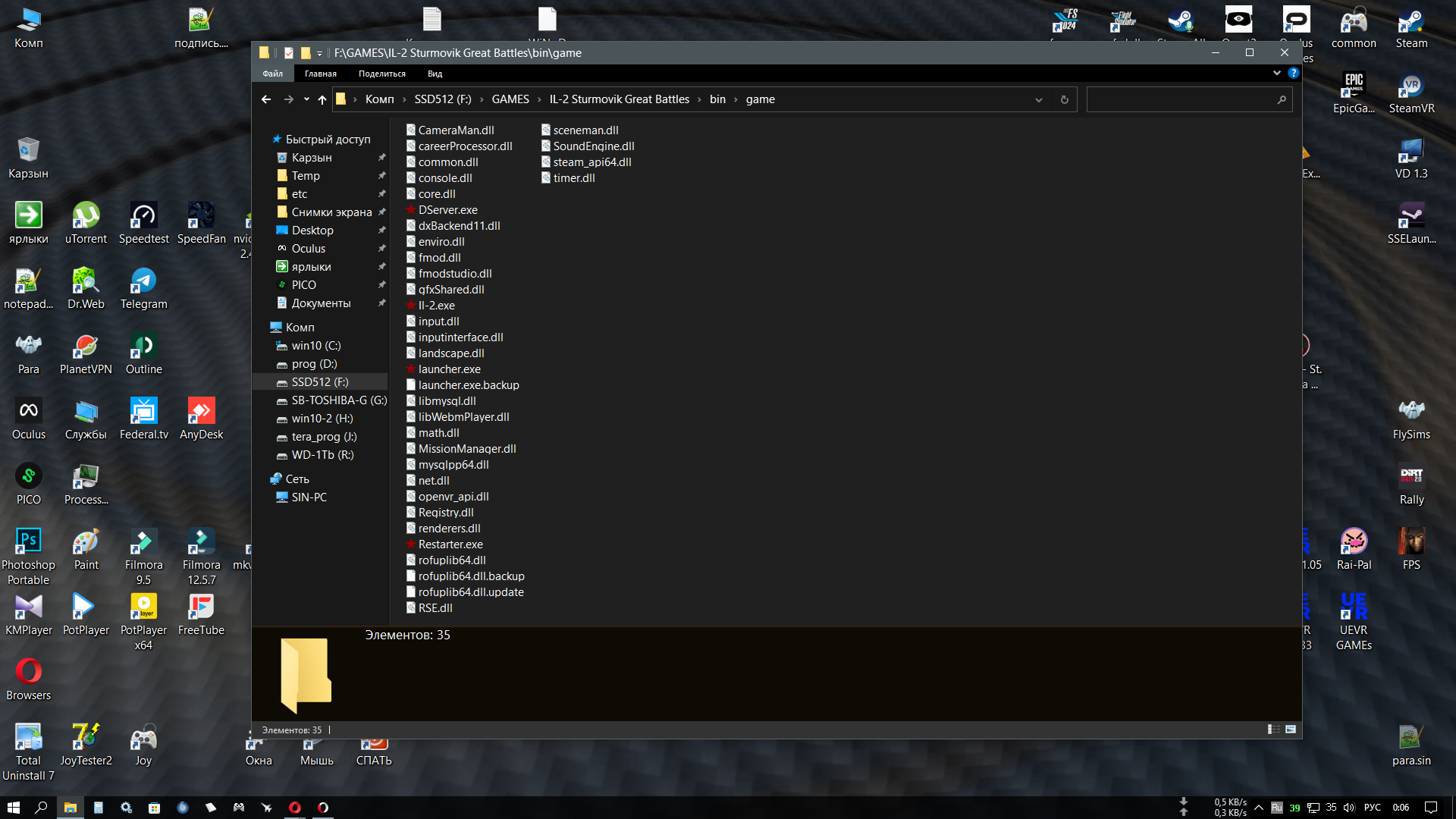Image resolution: width=1456 pixels, height=819 pixels.
Task: Open the Главная ribbon tab
Action: pos(321,74)
